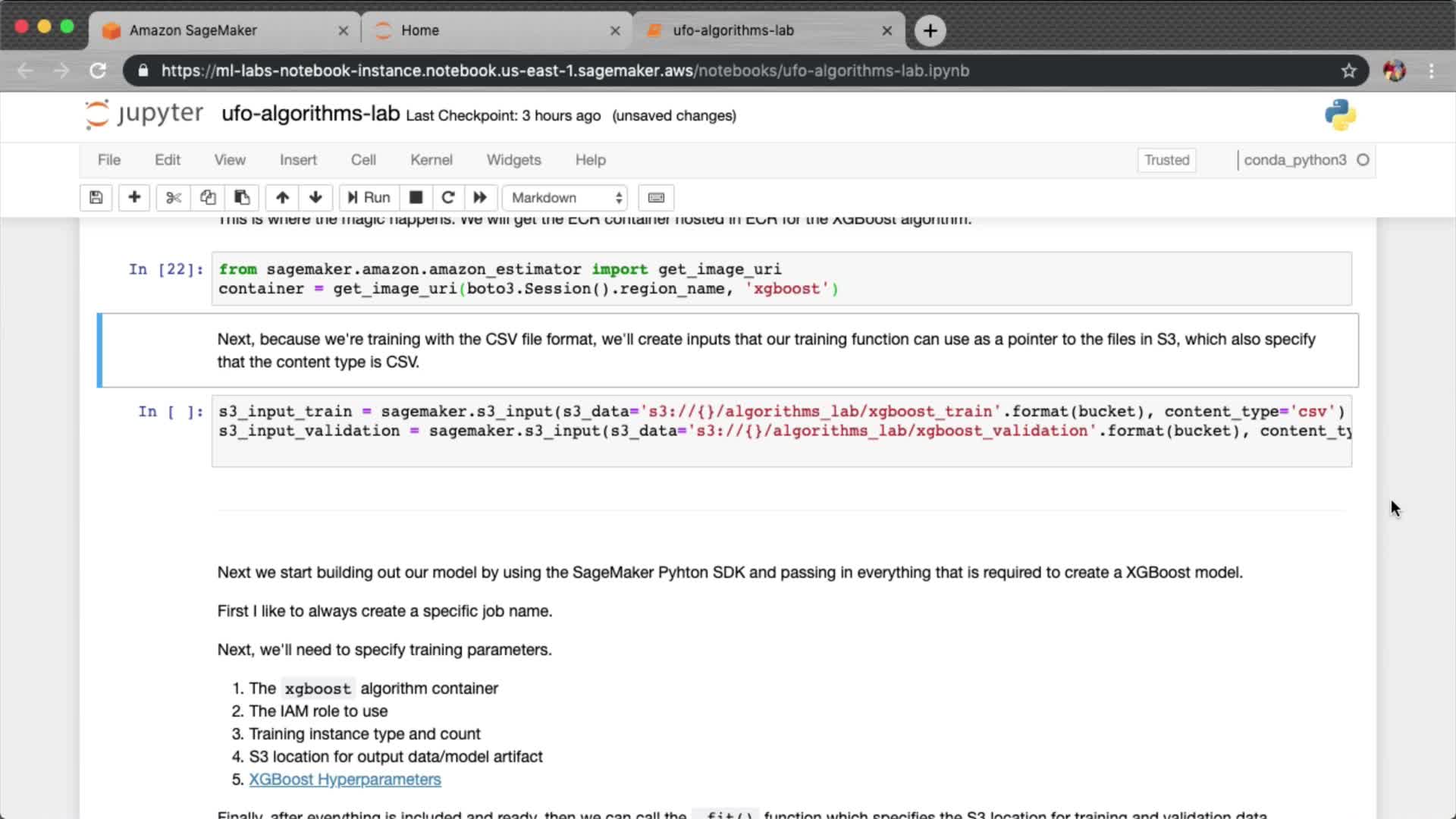Screen dimensions: 1456x819
Task: Toggle the Trusted notebook button
Action: coord(1166,160)
